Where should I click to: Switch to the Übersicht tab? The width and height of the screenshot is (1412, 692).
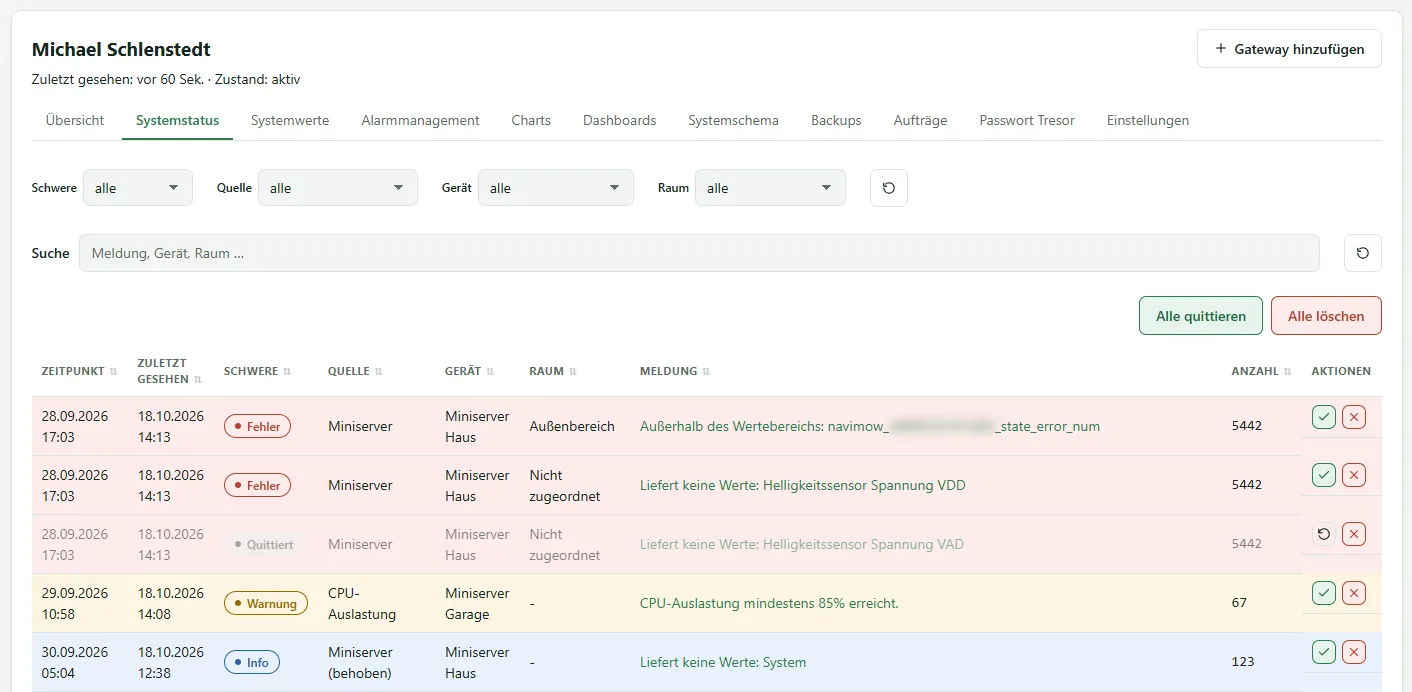[x=75, y=120]
